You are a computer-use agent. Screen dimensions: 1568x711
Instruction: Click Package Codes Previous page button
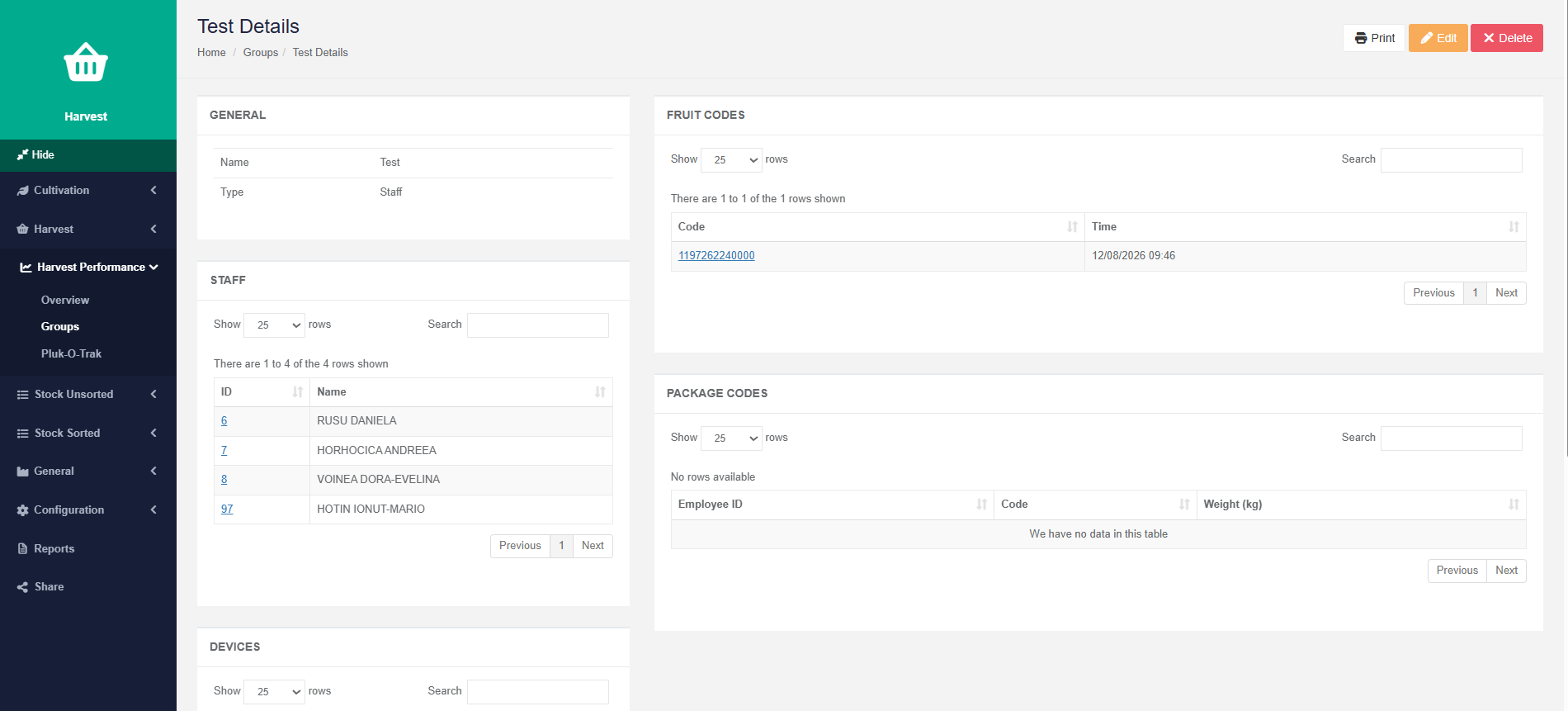point(1457,571)
